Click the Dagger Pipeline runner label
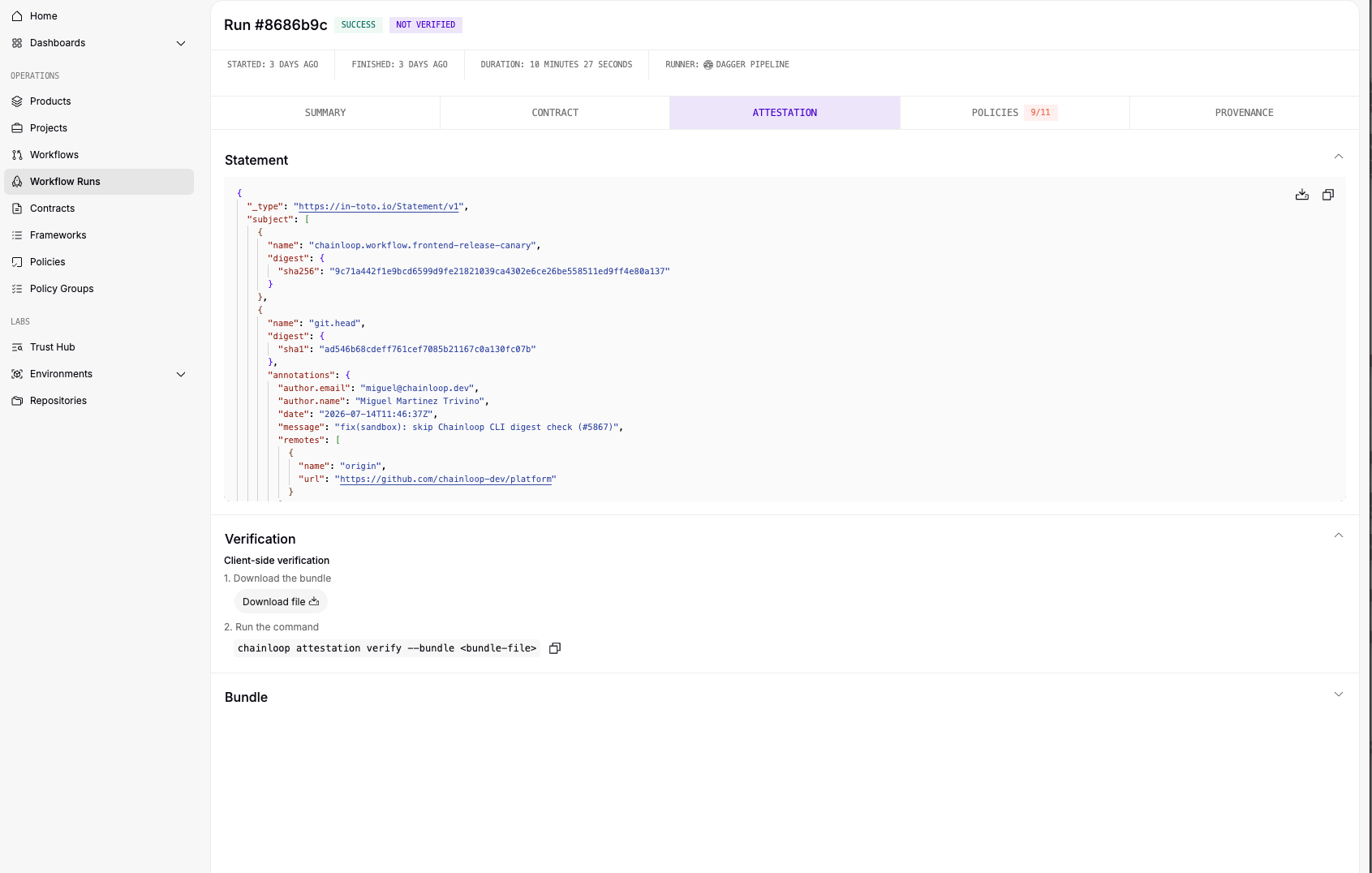Image resolution: width=1372 pixels, height=873 pixels. (746, 65)
